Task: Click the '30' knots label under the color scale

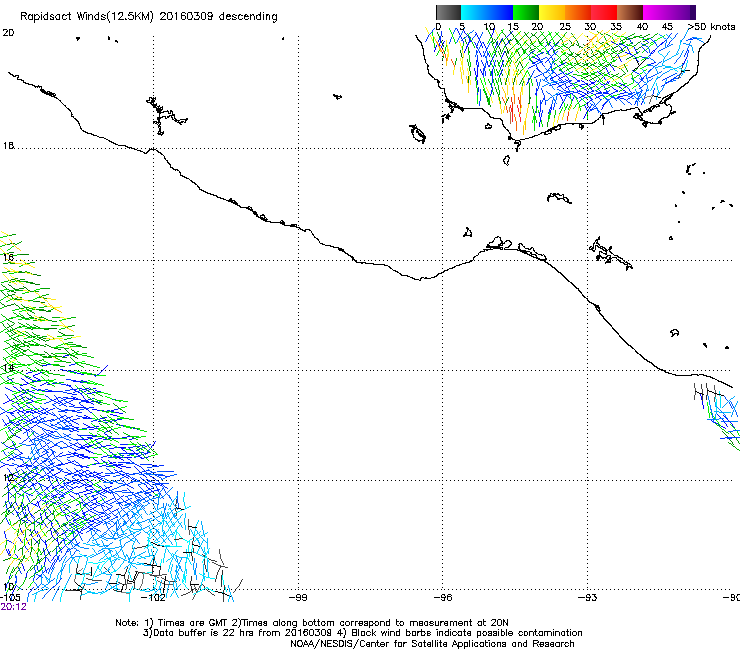Action: [590, 27]
